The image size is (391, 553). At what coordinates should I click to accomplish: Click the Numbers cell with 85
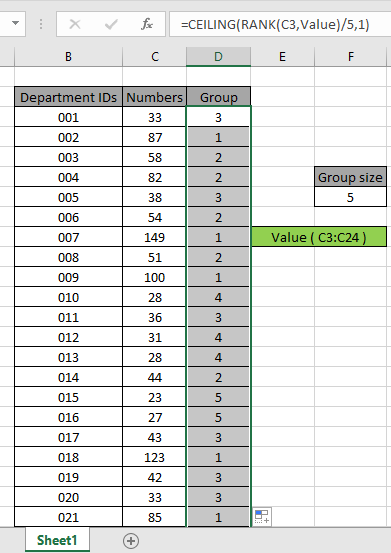tap(154, 517)
